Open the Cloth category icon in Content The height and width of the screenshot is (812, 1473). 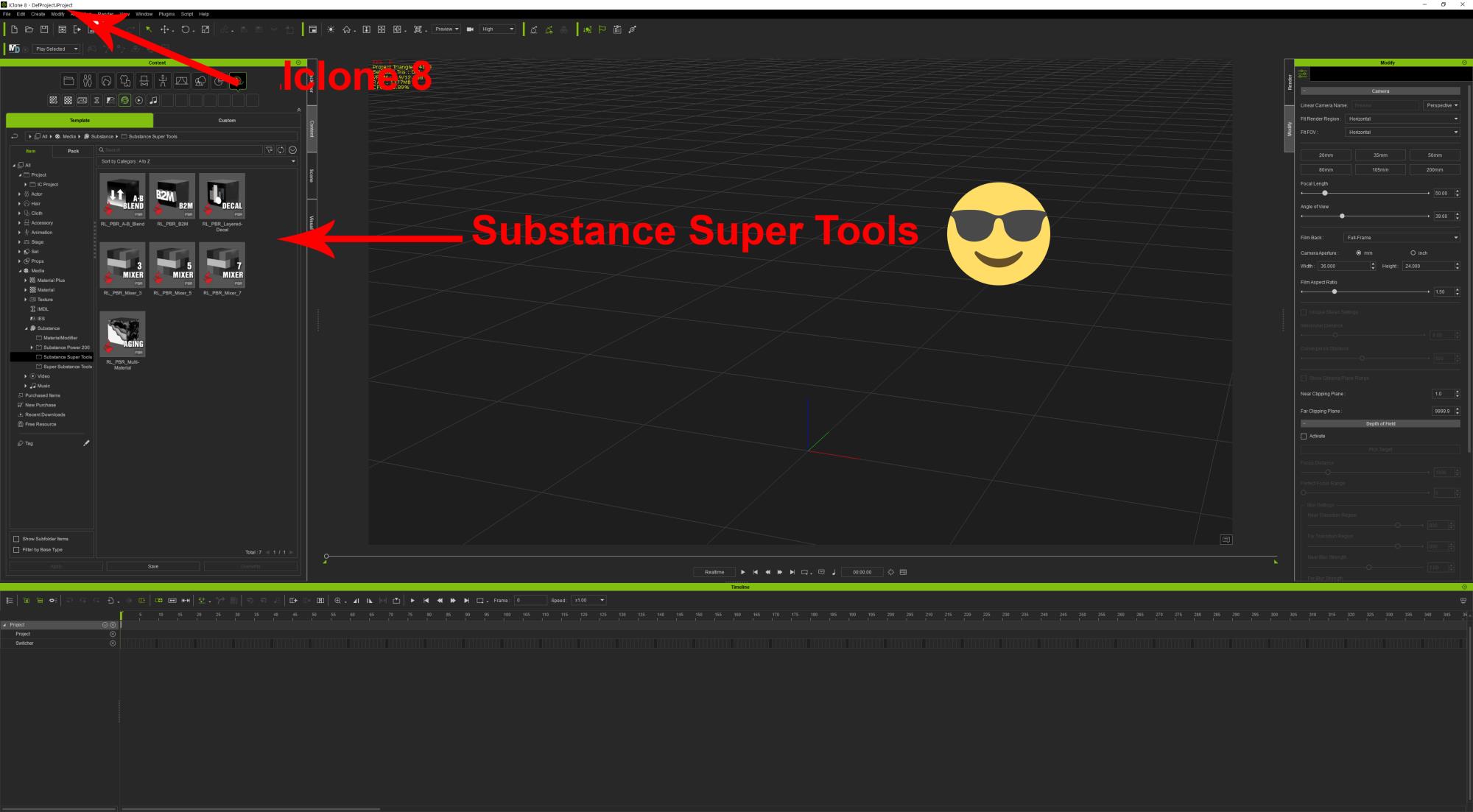125,81
